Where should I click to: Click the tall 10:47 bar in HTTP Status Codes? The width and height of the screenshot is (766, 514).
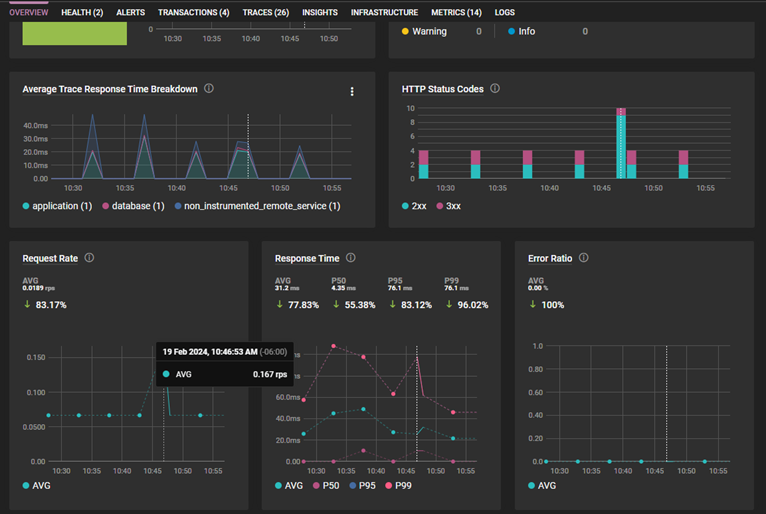coord(621,143)
